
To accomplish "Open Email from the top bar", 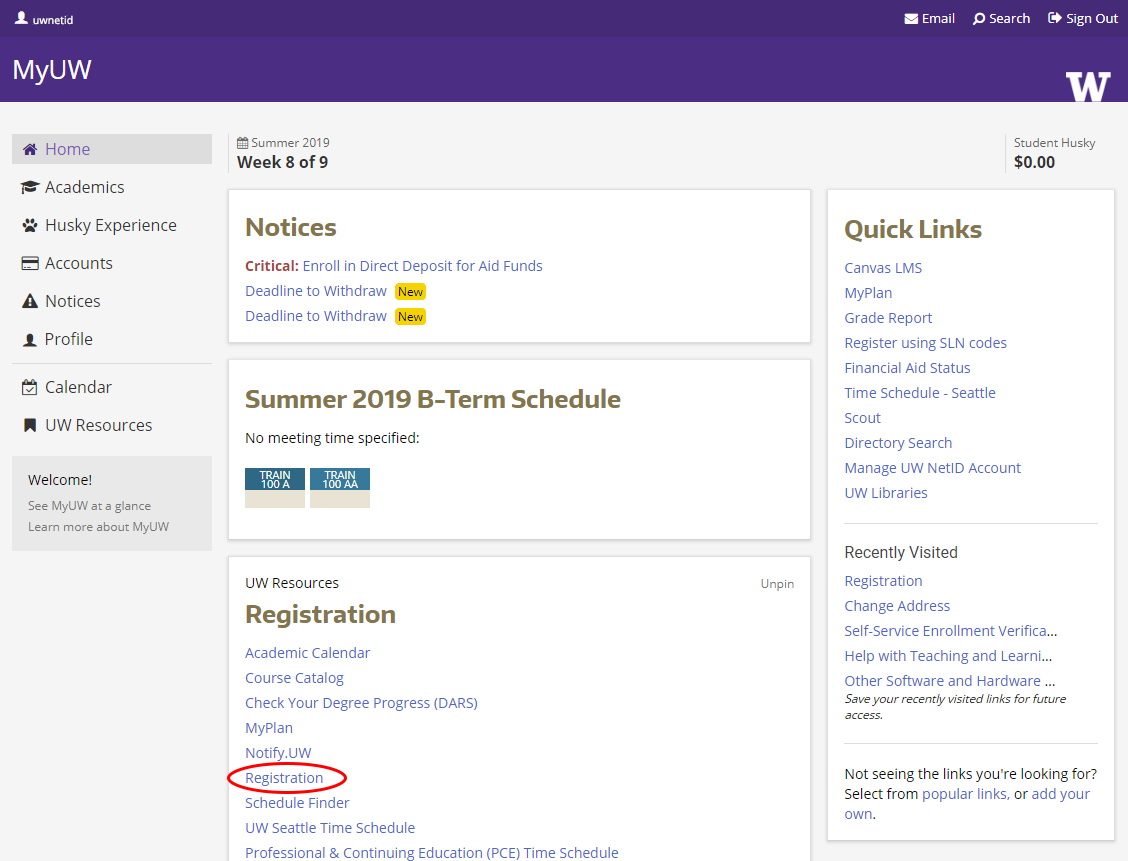I will 929,18.
